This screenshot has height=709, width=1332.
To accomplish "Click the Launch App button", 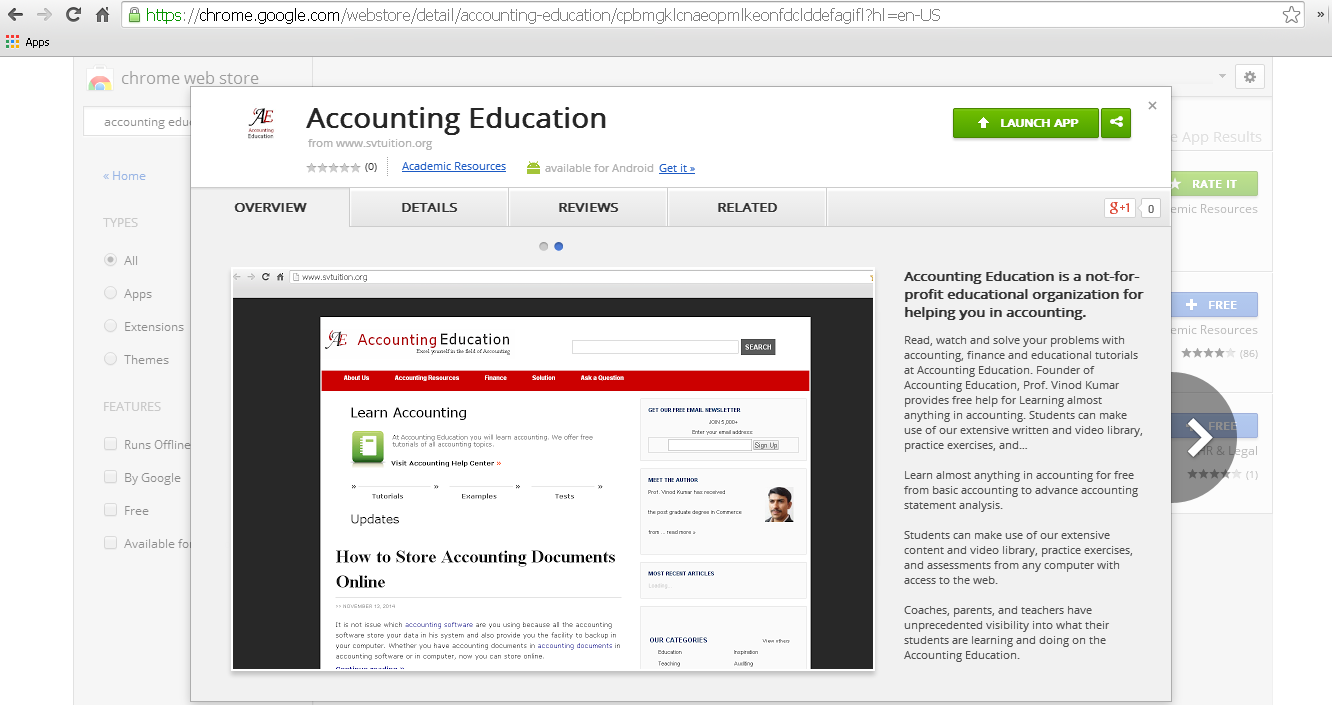I will point(1025,123).
